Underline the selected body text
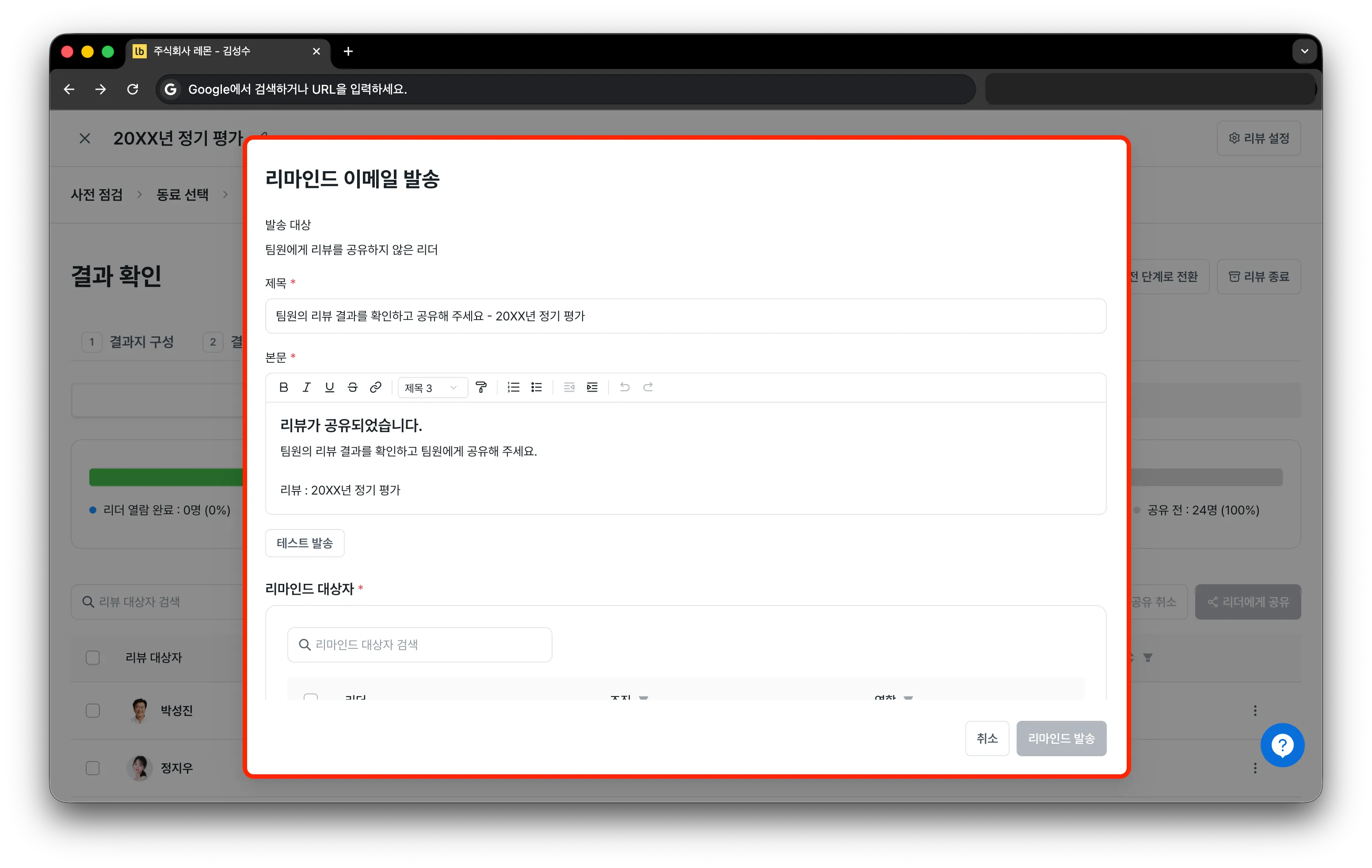1372x868 pixels. tap(329, 387)
